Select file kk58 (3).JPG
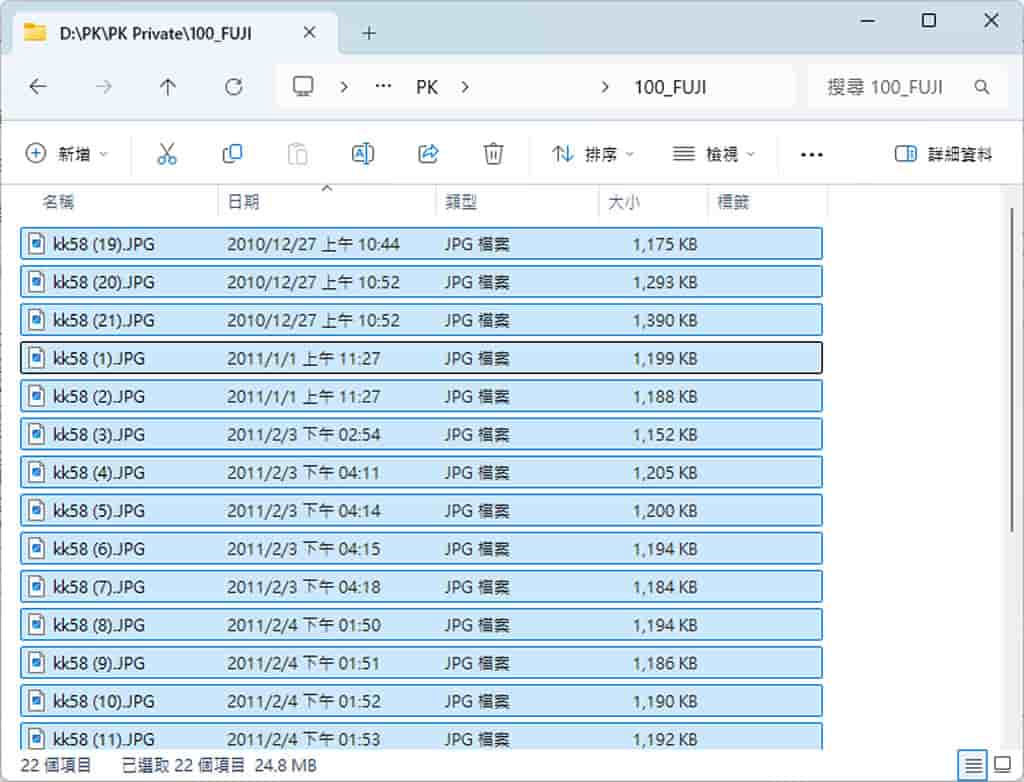The image size is (1024, 782). point(421,434)
